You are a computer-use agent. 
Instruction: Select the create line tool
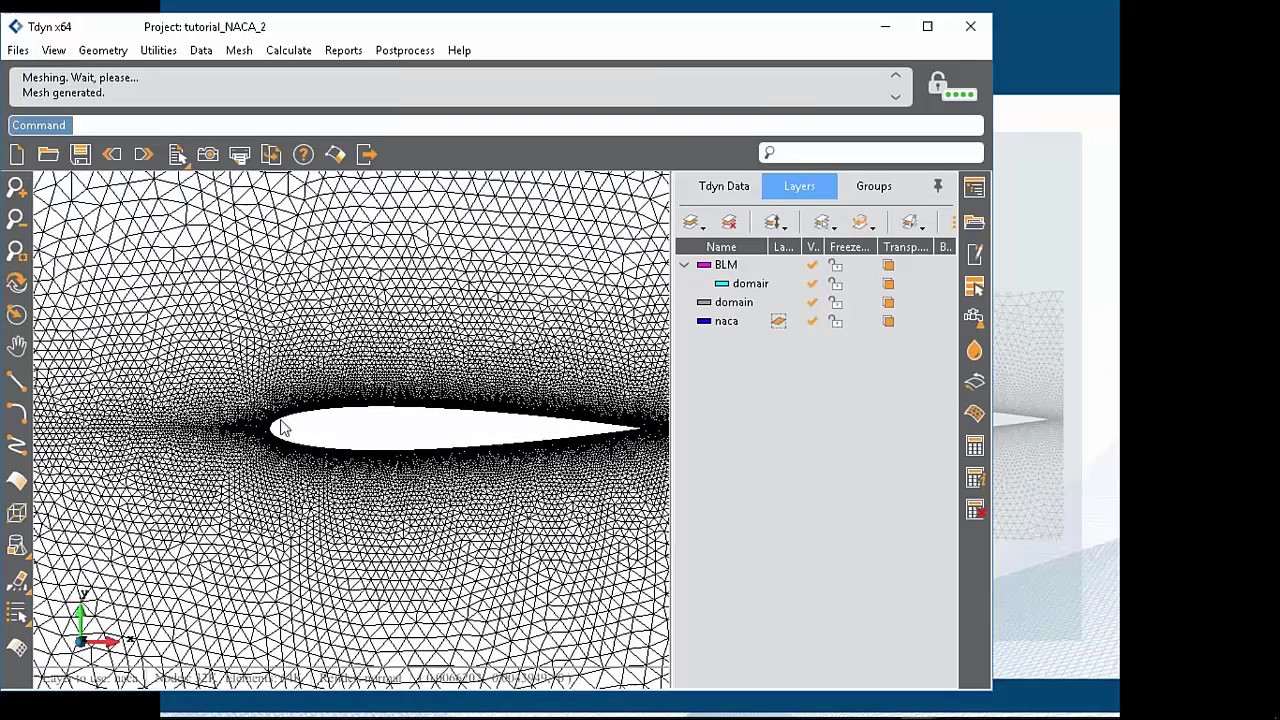point(16,380)
